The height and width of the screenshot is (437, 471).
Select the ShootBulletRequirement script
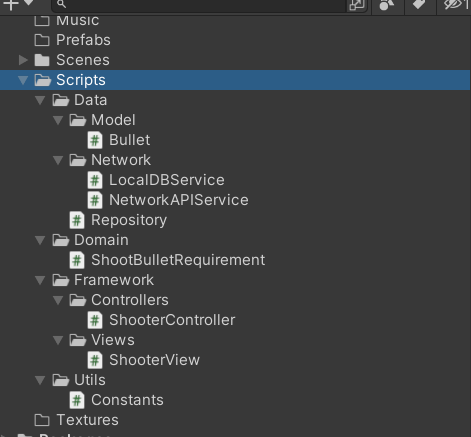(x=167, y=260)
